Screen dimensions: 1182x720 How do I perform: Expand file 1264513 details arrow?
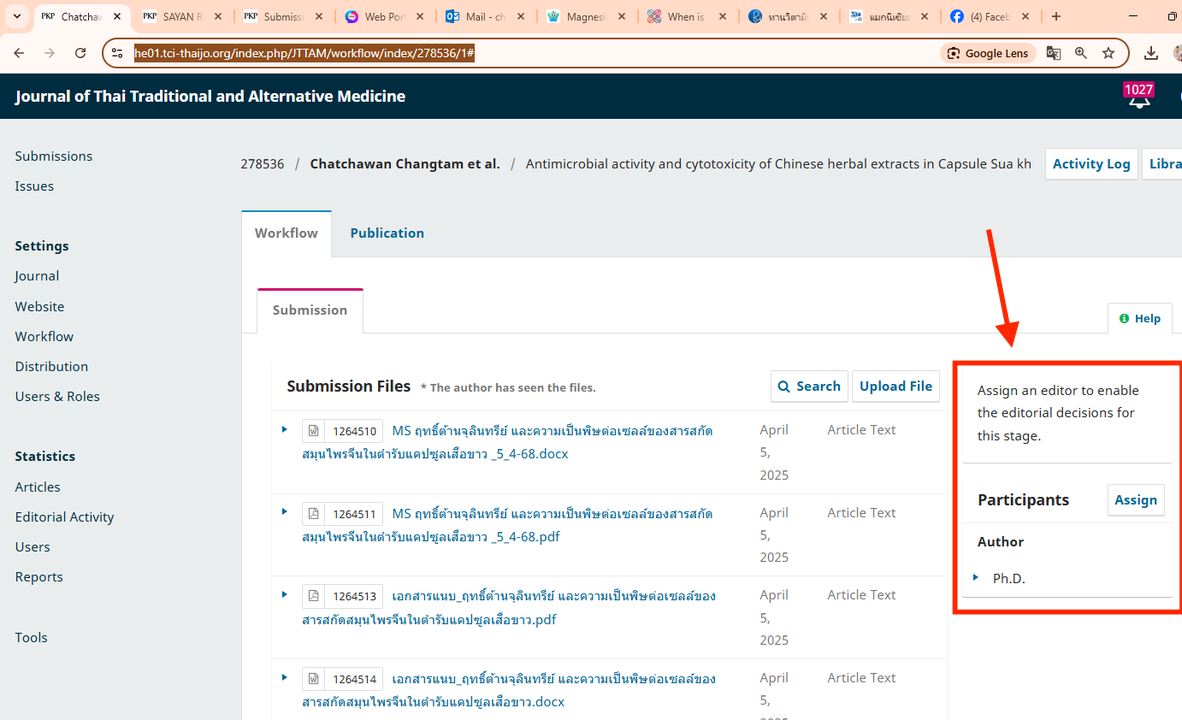coord(285,595)
